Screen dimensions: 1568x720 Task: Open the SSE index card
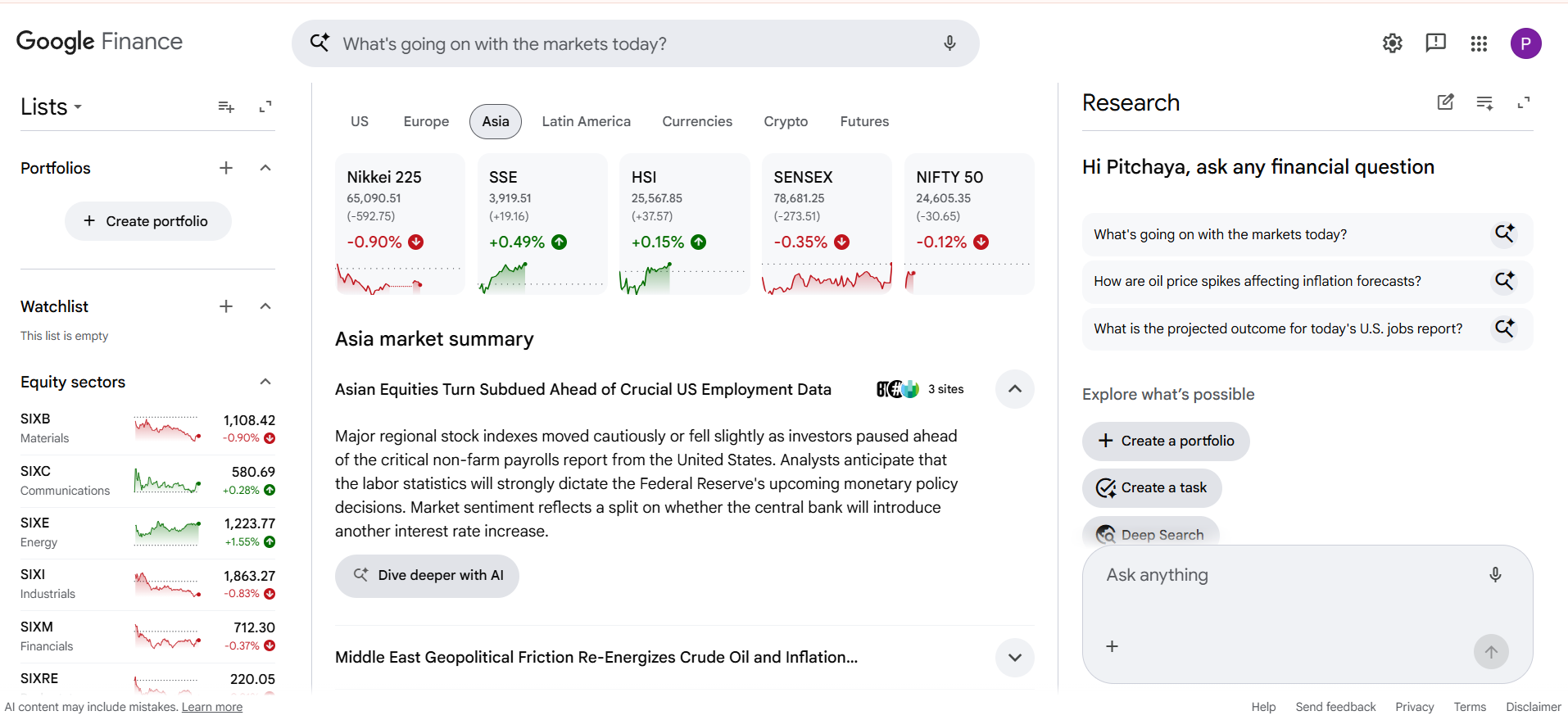[542, 224]
